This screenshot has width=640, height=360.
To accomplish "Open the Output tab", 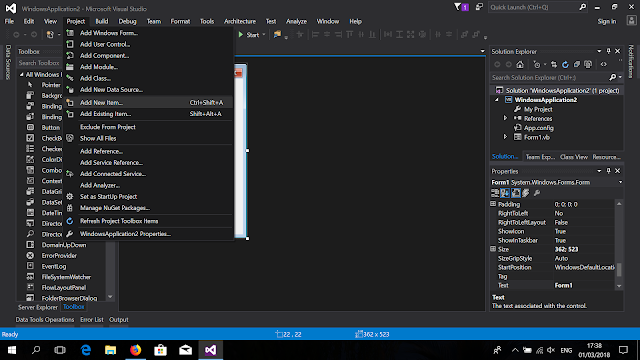I will click(119, 320).
